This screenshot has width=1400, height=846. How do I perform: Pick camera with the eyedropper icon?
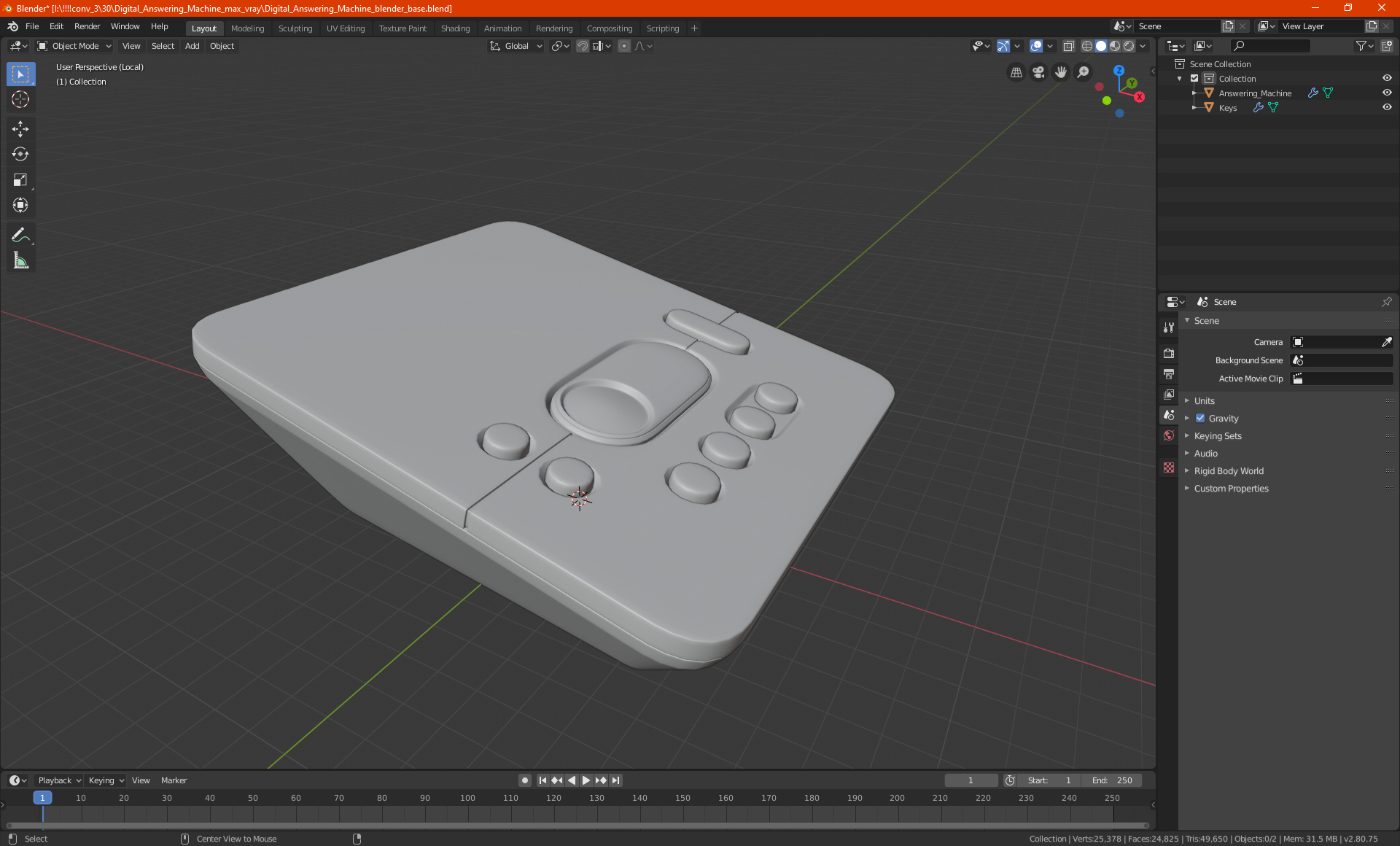click(x=1386, y=342)
